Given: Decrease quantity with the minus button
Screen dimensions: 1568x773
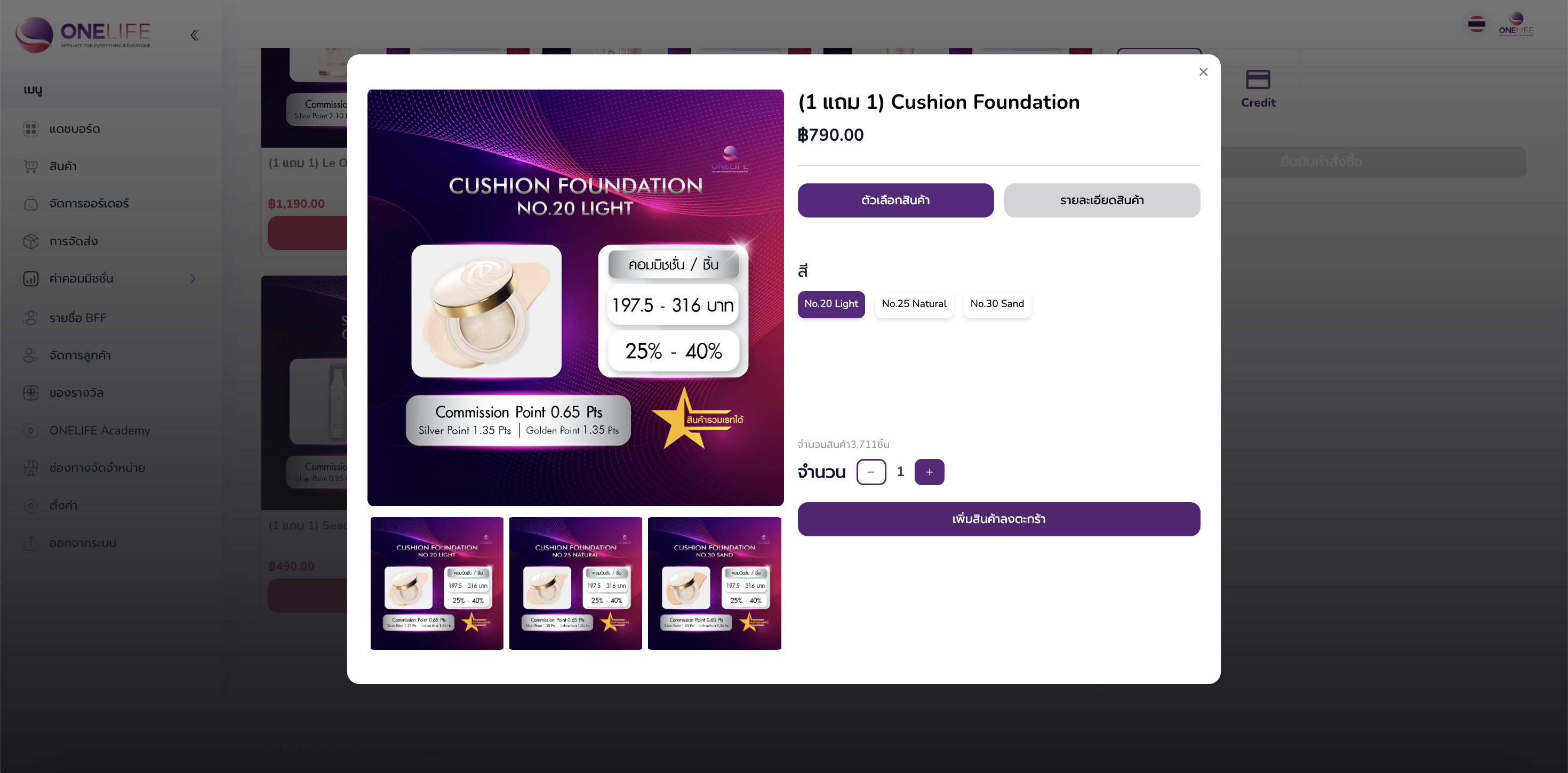Looking at the screenshot, I should coord(870,472).
